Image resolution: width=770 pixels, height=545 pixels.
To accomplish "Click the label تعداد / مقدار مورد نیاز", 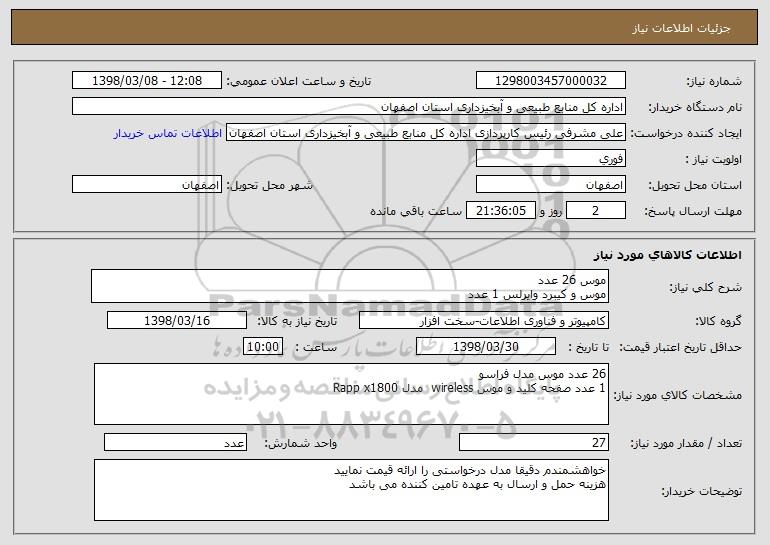I will [x=686, y=443].
